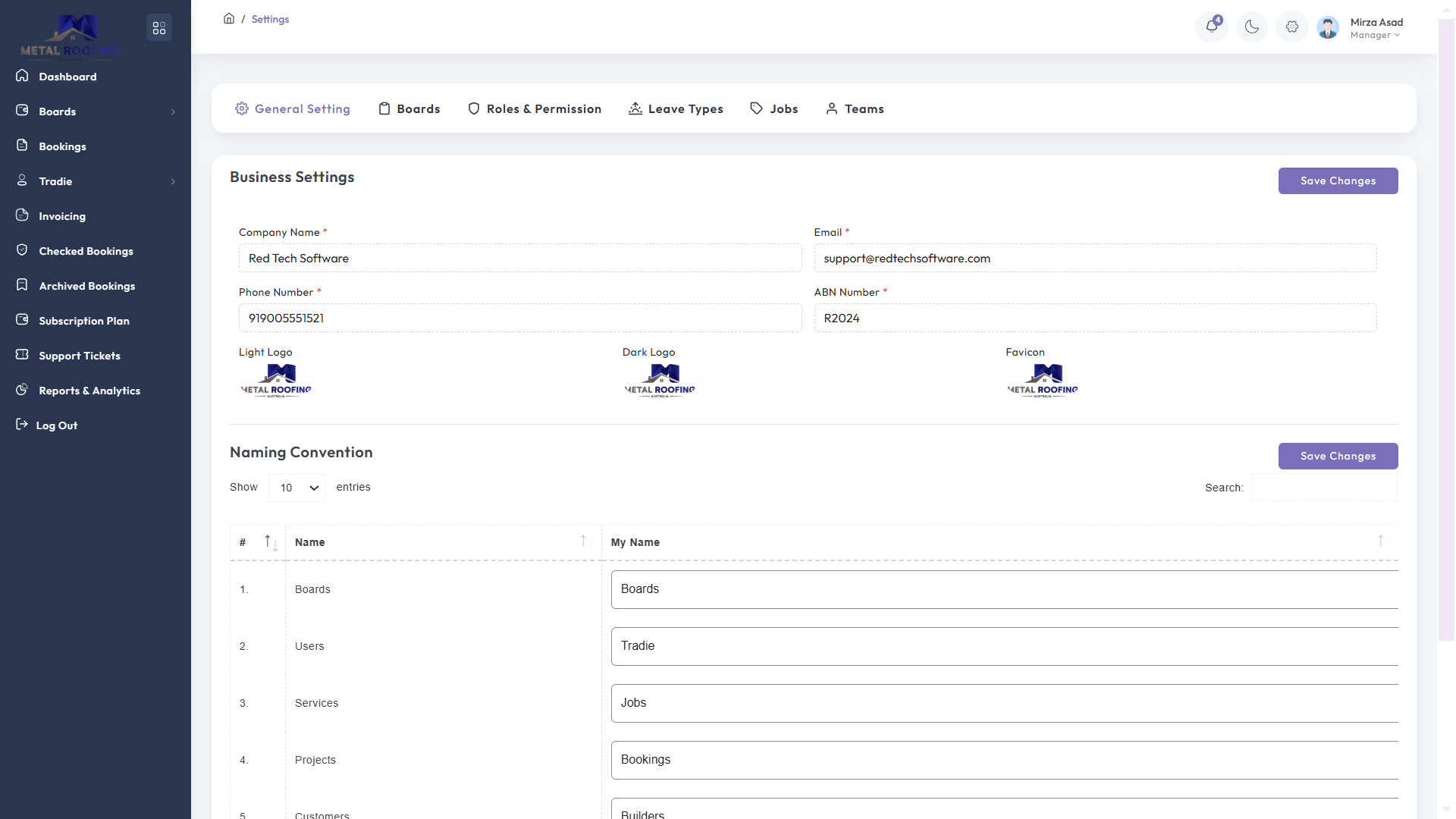Open the show entries dropdown
The image size is (1456, 819).
coord(297,488)
